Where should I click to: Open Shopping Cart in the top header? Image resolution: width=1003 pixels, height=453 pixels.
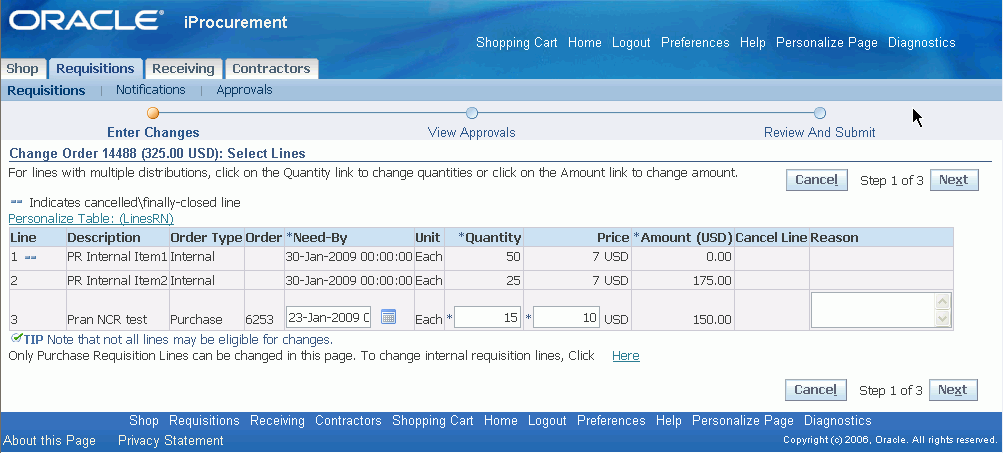pyautogui.click(x=517, y=42)
